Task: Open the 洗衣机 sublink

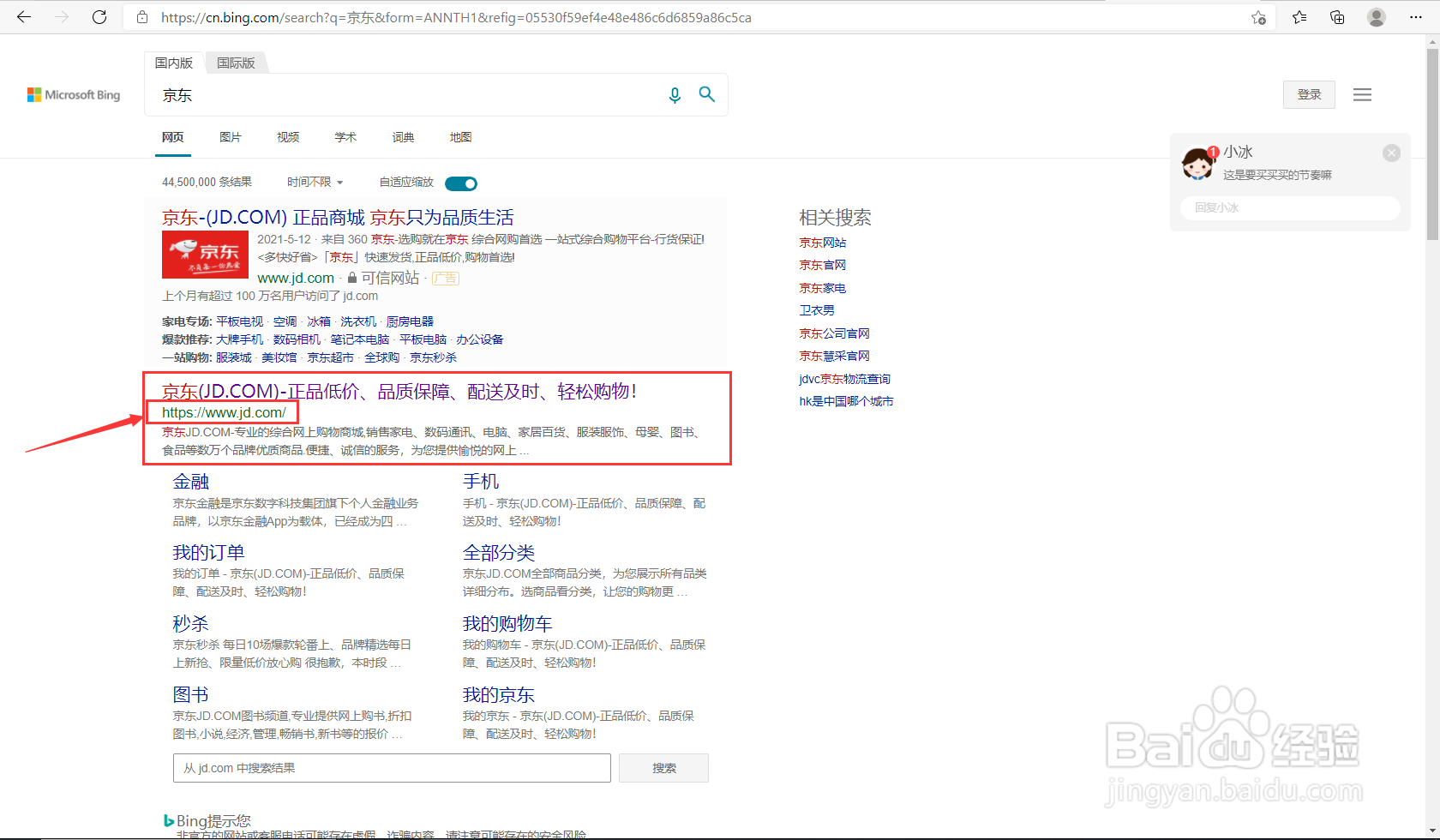Action: click(358, 321)
